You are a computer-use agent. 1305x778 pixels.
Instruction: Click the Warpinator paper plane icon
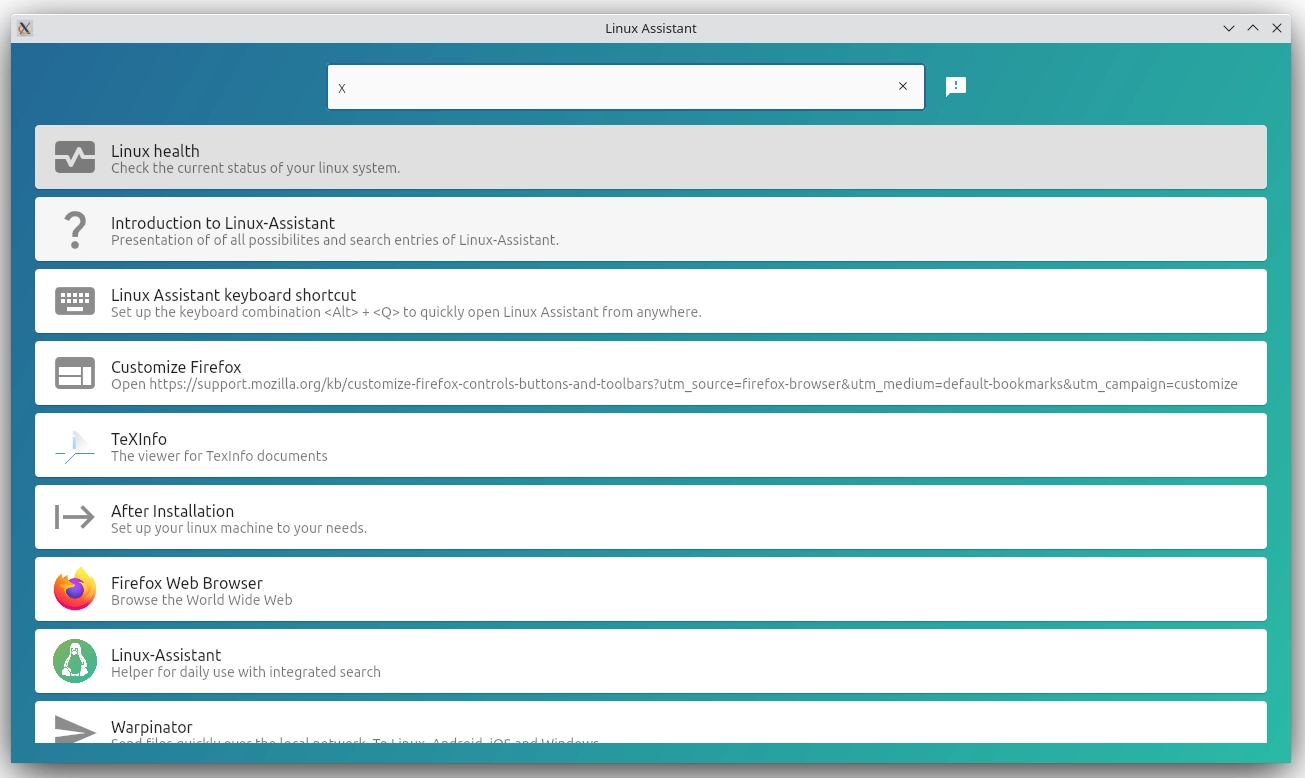coord(75,730)
